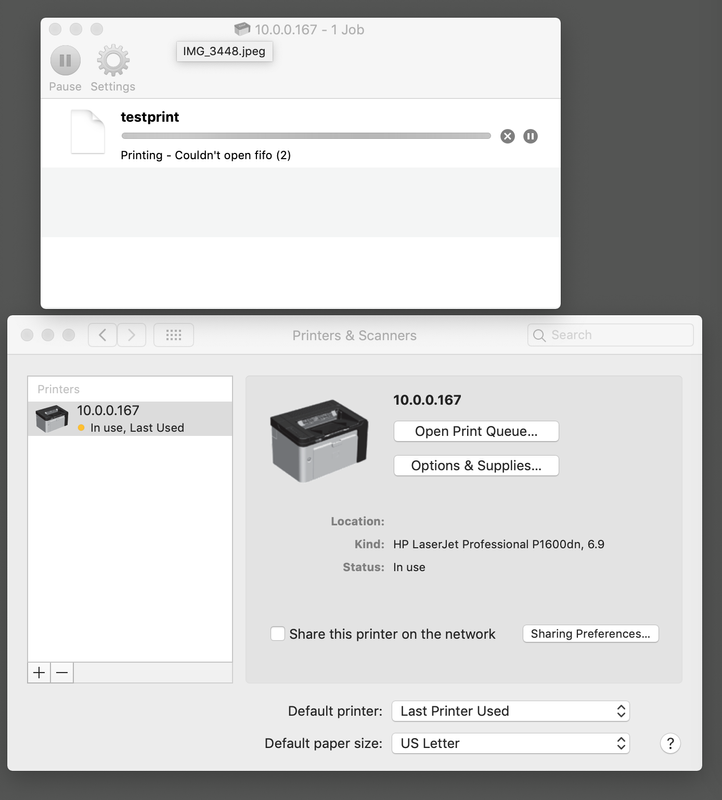Image resolution: width=722 pixels, height=800 pixels.
Task: Click the printer thumbnail in sidebar list
Action: coord(52,418)
